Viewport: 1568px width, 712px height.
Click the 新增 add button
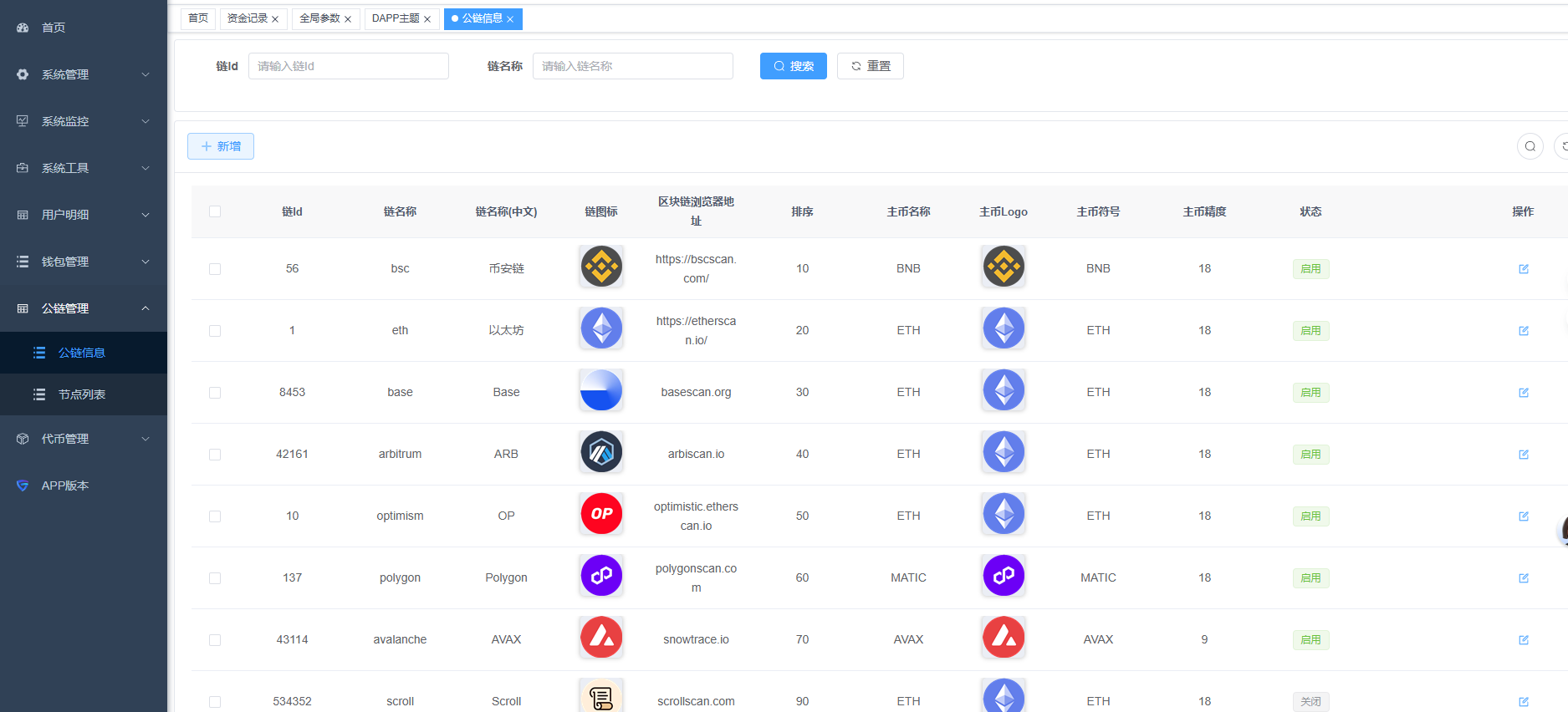click(x=221, y=146)
